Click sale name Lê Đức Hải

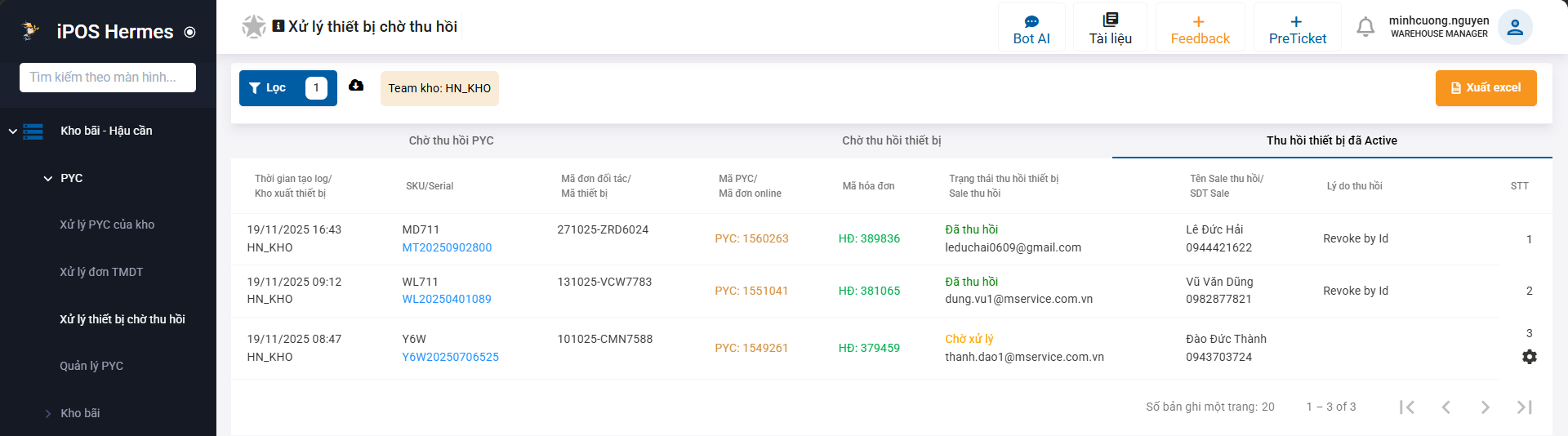(1214, 229)
